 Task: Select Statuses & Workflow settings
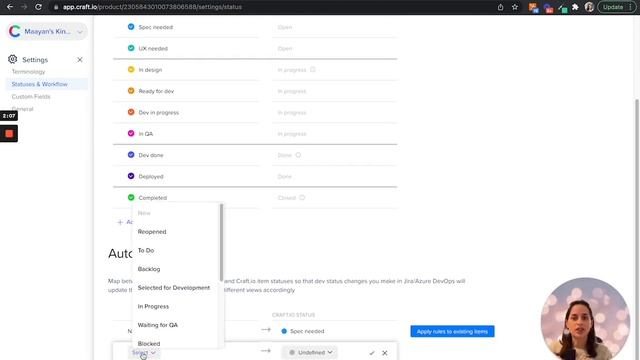point(40,84)
